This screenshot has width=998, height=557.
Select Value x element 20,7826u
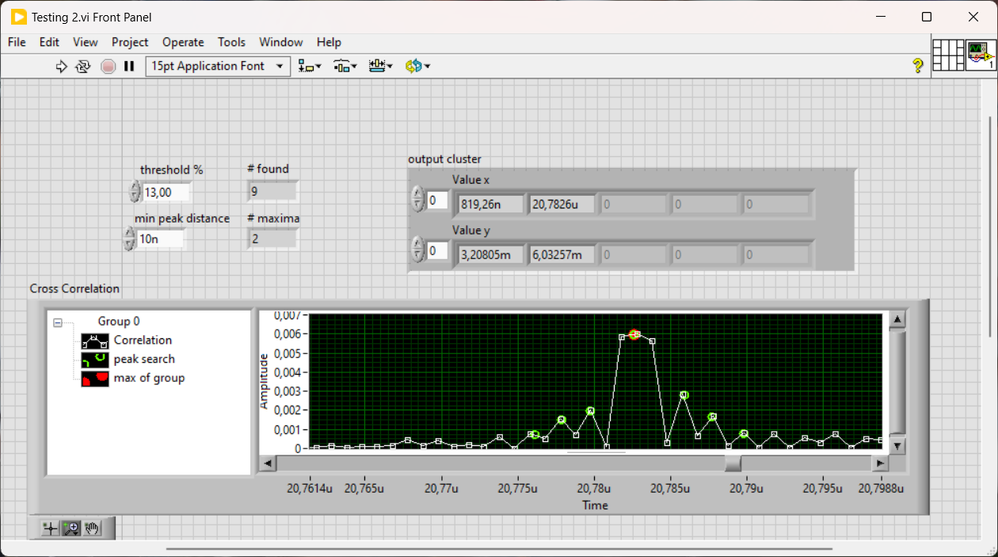561,204
